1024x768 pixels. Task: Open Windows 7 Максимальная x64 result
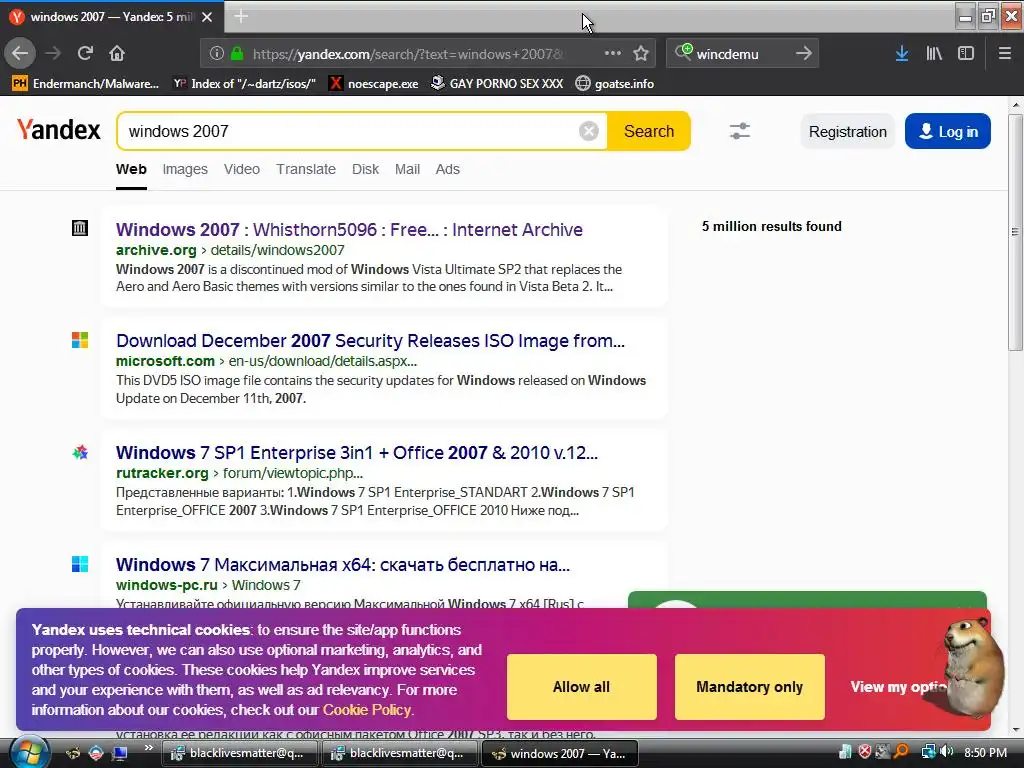(343, 565)
